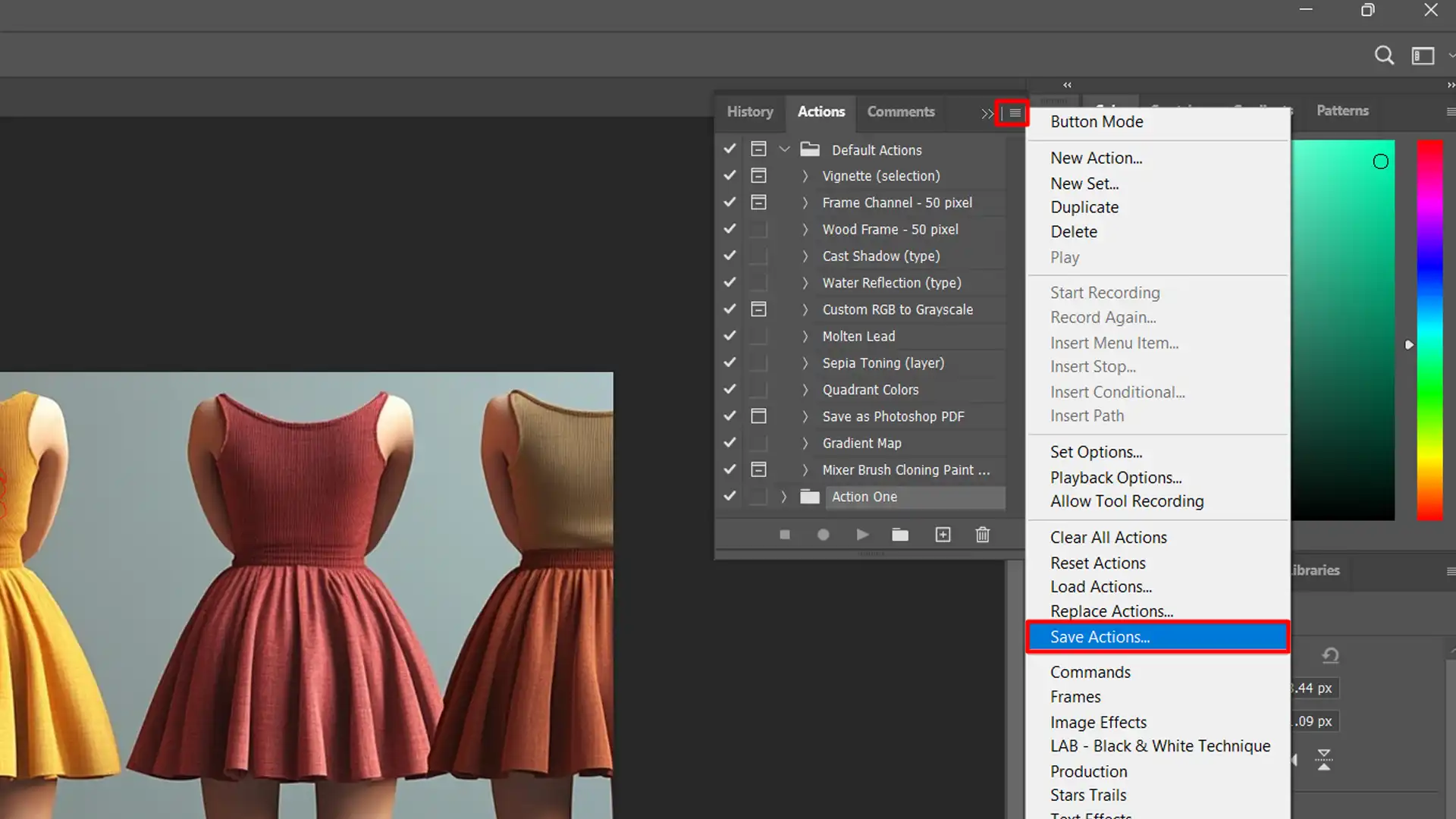Expand the Water Reflection (type) action
The width and height of the screenshot is (1456, 819).
[805, 283]
